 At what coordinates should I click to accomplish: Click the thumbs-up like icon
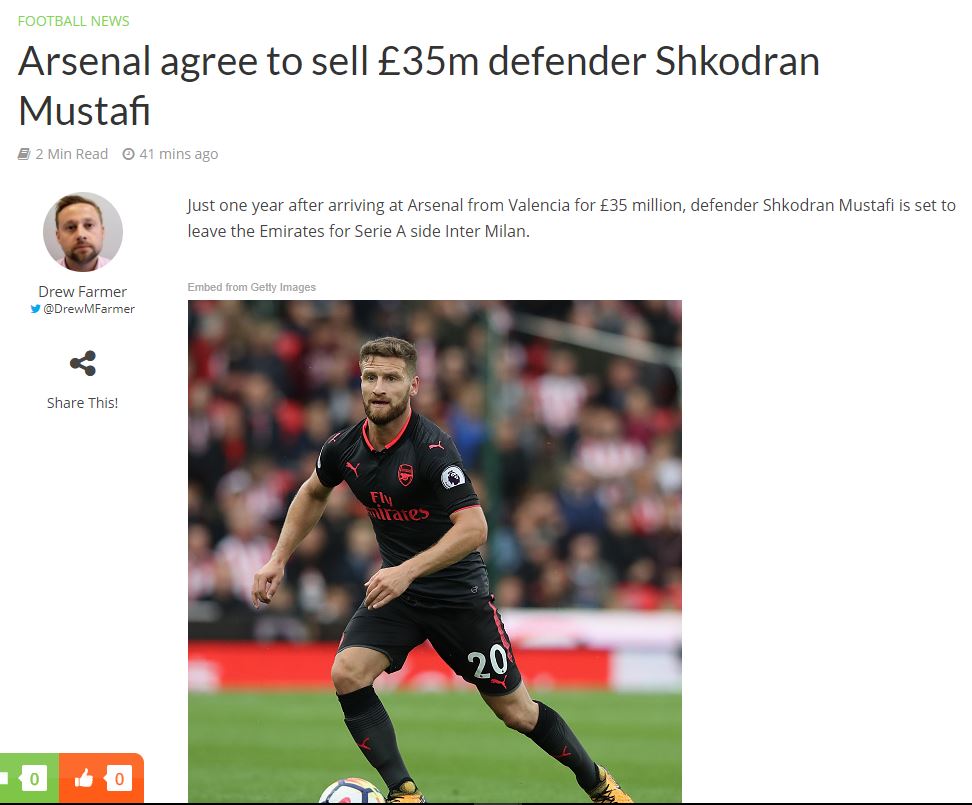pos(84,778)
